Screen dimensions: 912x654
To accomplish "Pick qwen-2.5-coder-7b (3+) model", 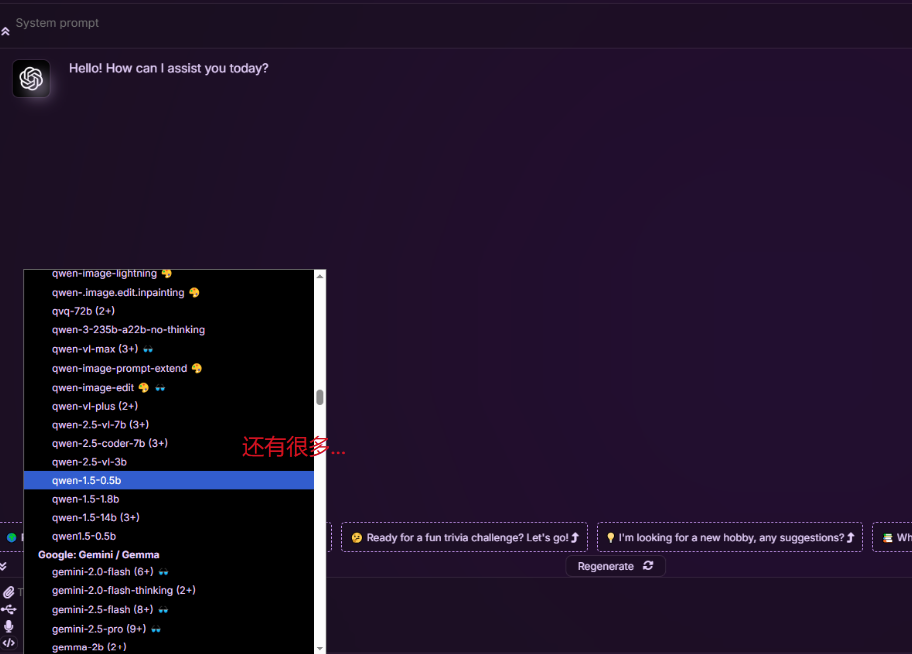I will click(109, 443).
